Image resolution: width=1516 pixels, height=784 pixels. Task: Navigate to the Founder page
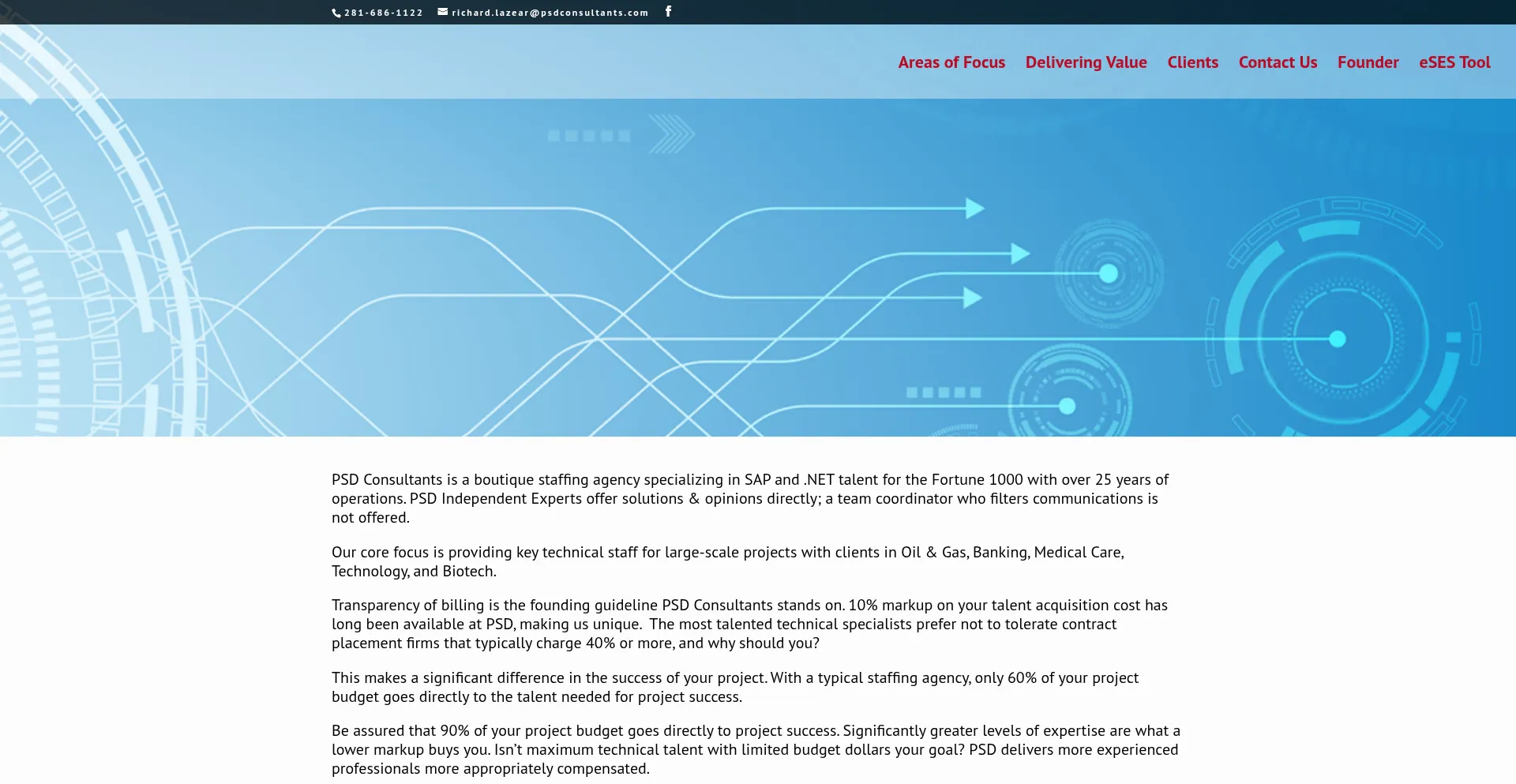(1368, 62)
